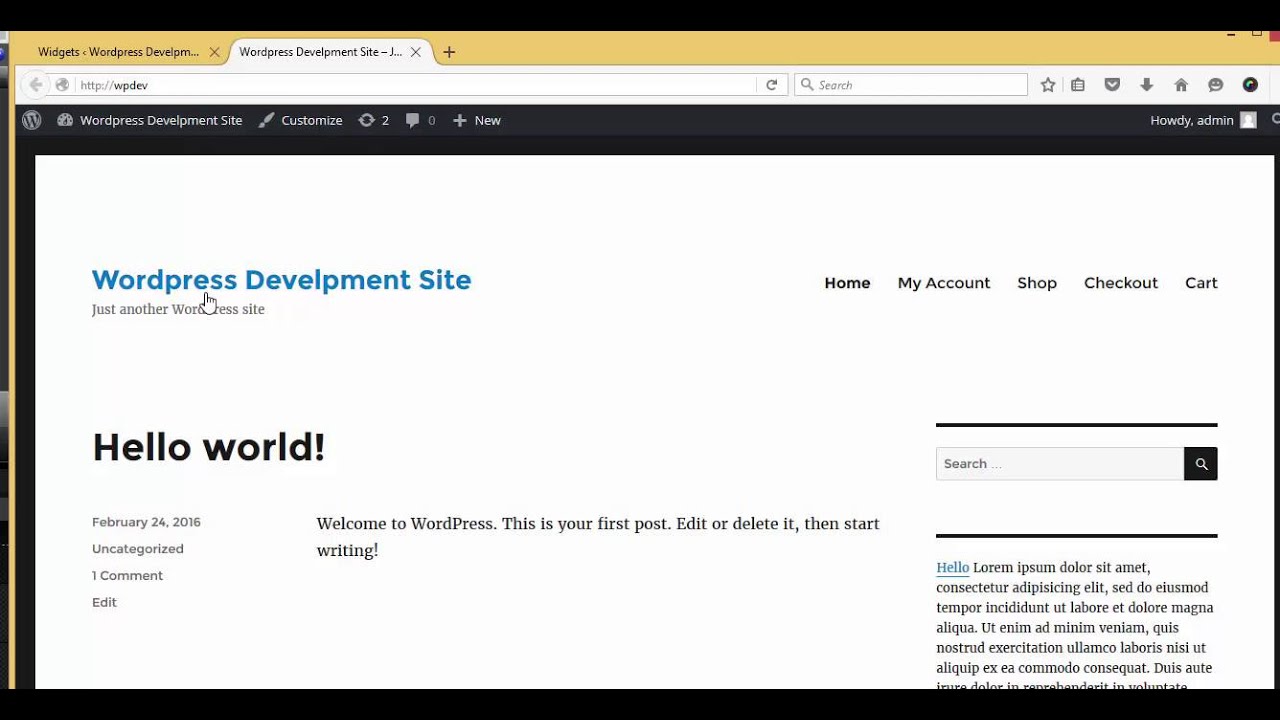
Task: Open the New content menu
Action: (x=477, y=120)
